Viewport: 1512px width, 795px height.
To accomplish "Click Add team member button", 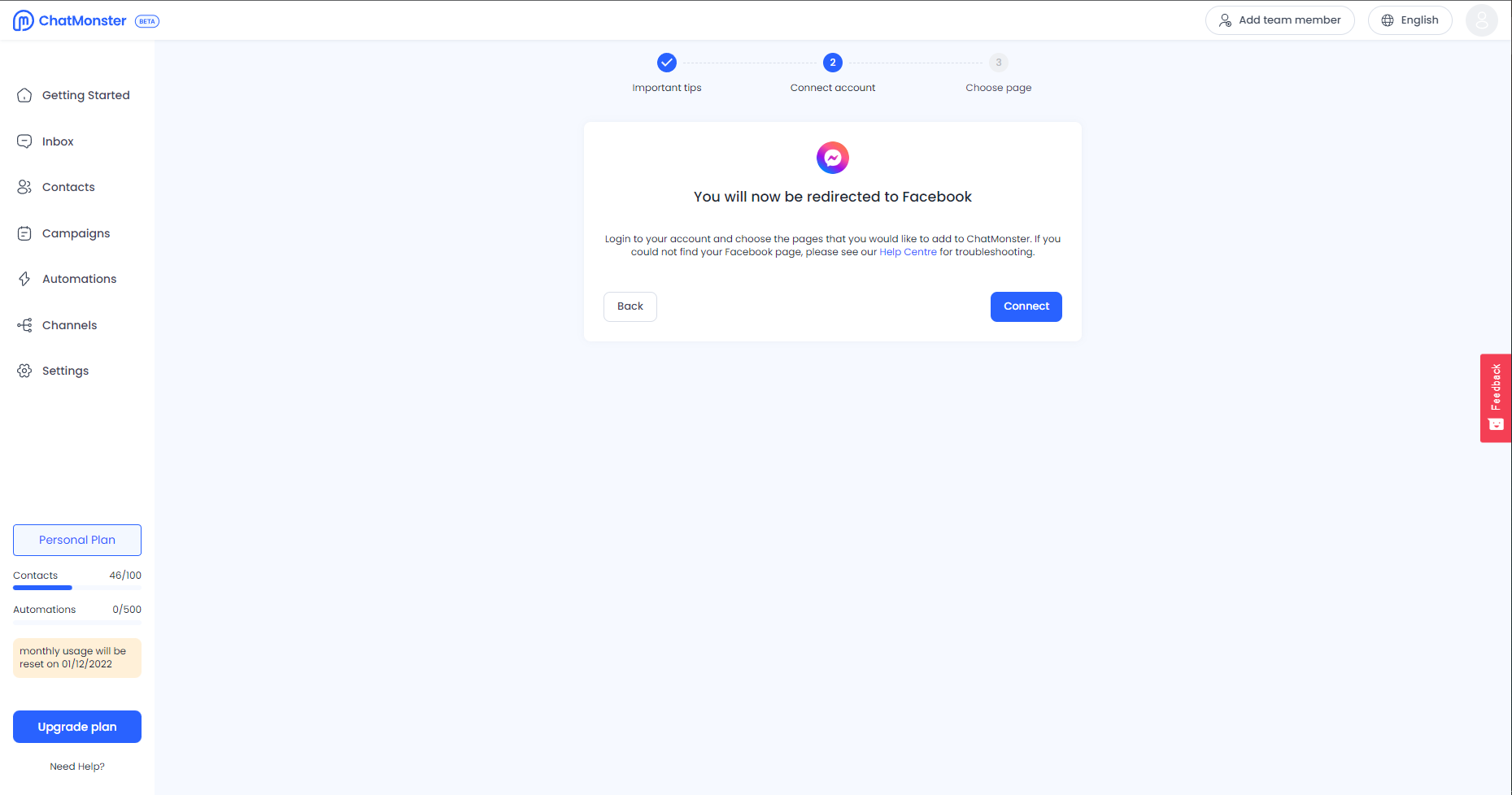I will pyautogui.click(x=1280, y=20).
